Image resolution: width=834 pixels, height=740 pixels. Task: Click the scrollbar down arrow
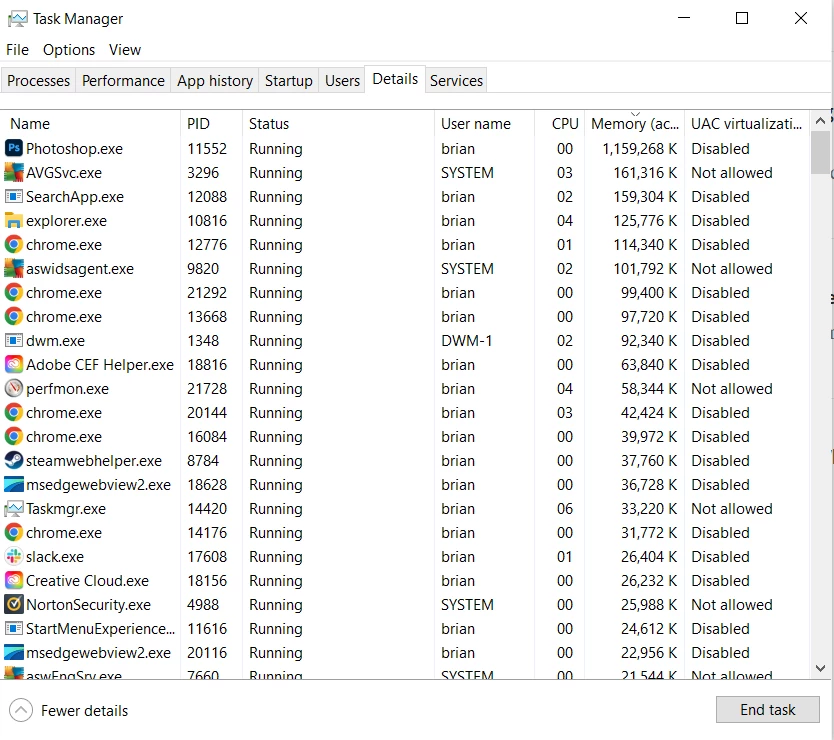click(x=820, y=668)
